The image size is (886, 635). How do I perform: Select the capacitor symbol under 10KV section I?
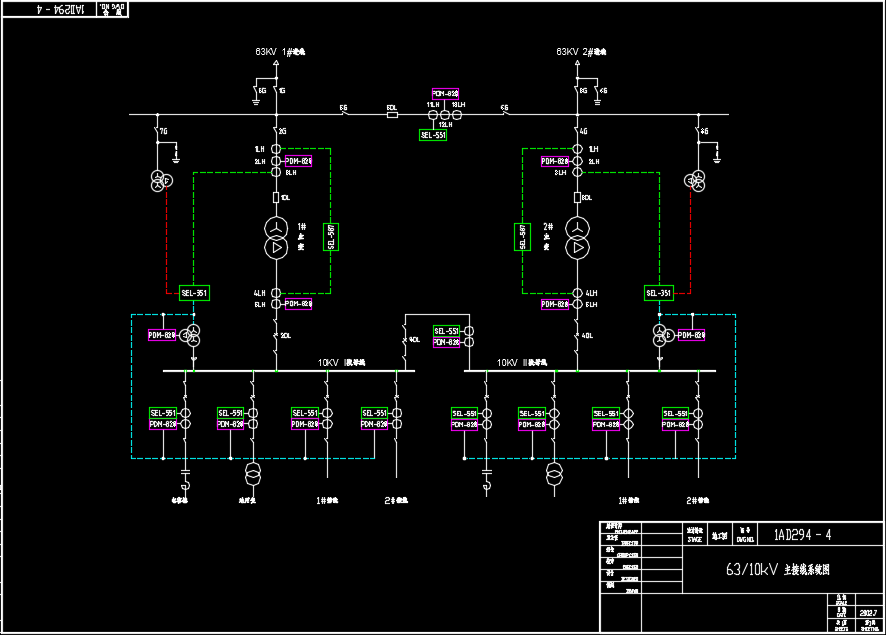pyautogui.click(x=184, y=469)
